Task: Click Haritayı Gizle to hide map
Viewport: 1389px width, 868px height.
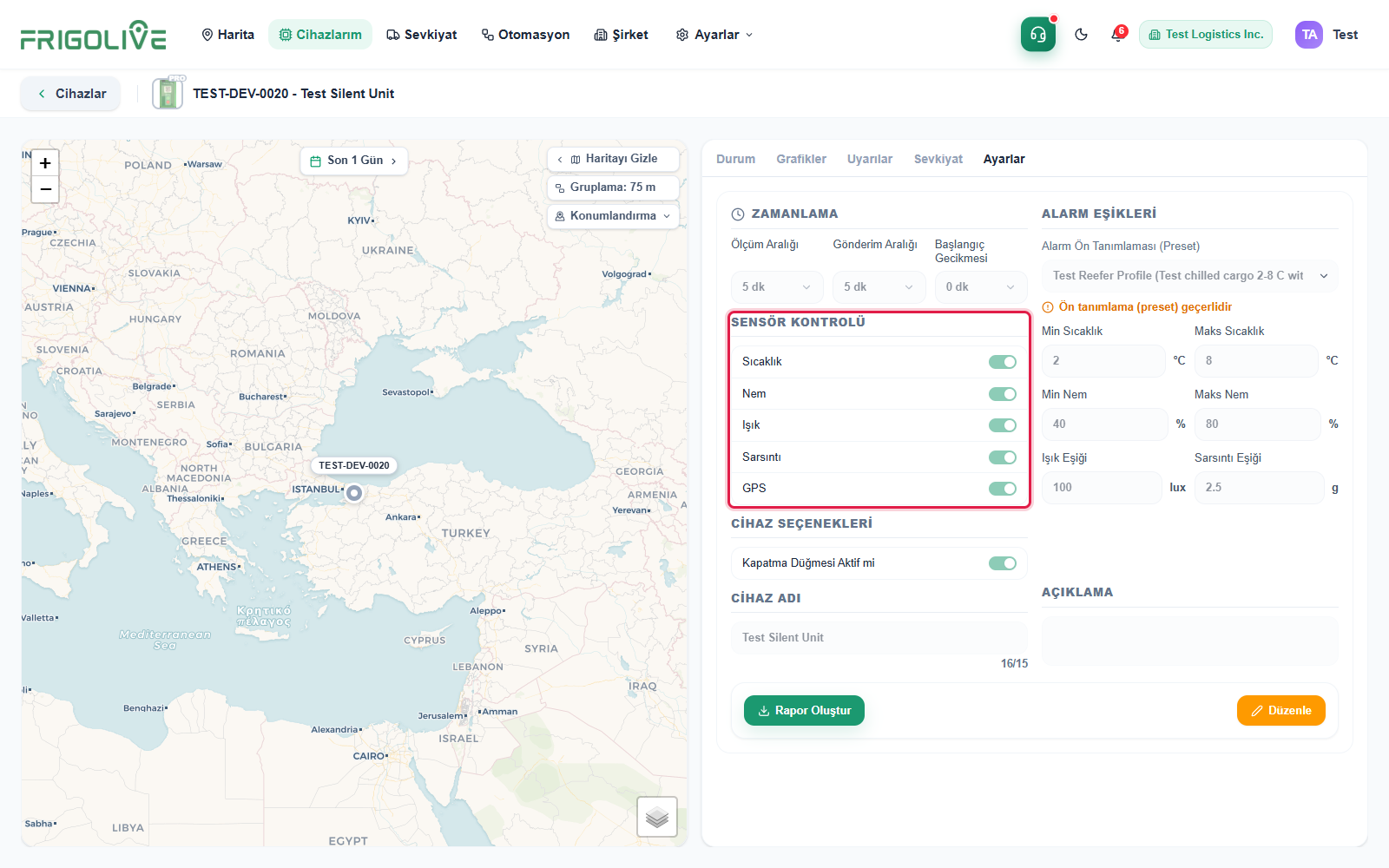Action: click(x=614, y=159)
